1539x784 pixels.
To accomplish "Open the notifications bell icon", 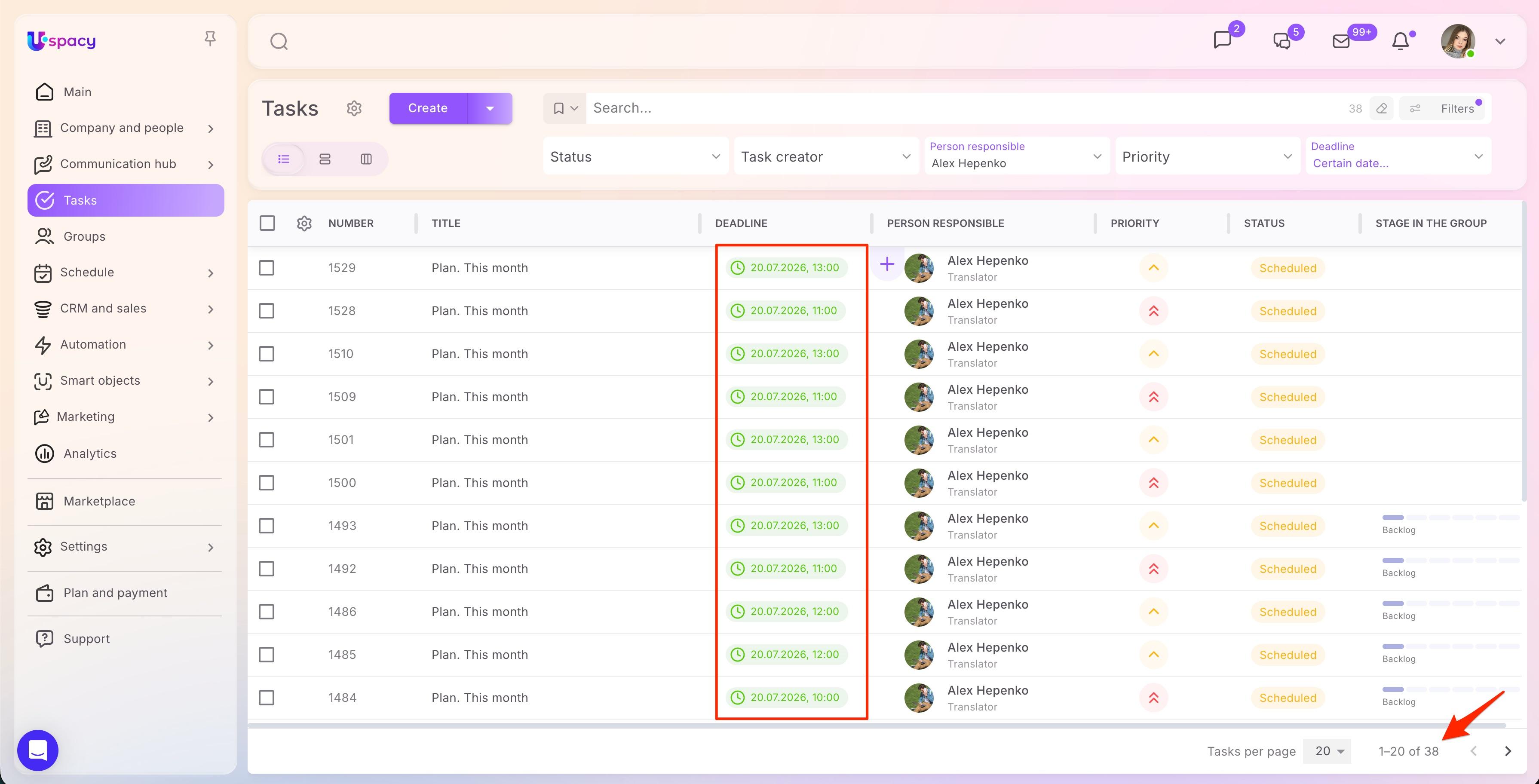I will click(1401, 41).
